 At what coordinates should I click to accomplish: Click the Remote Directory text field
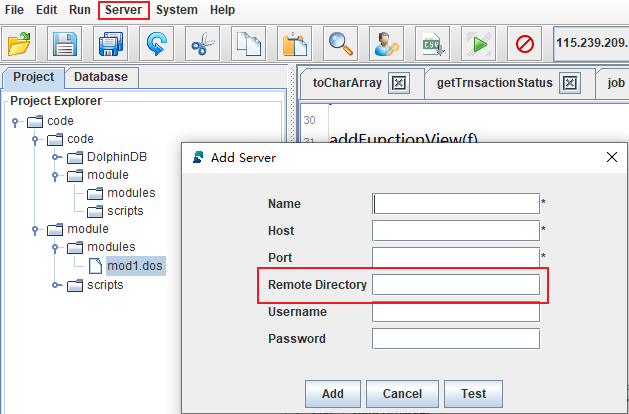tap(455, 285)
